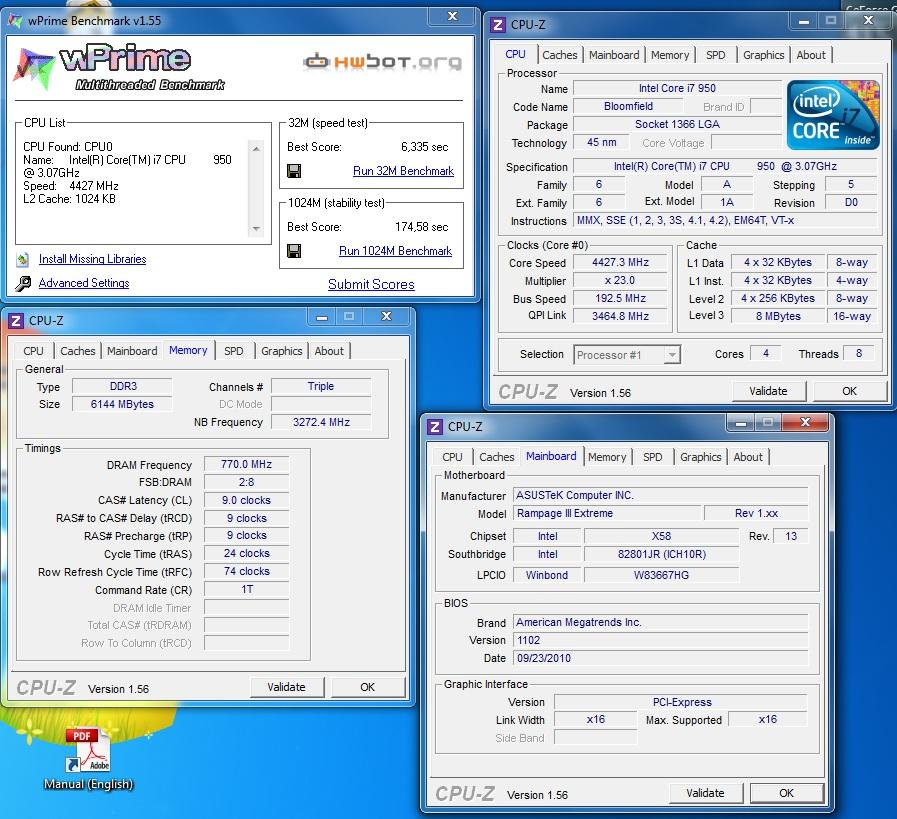The height and width of the screenshot is (819, 897).
Task: Select the Mainboard tab in the Memory window
Action: click(x=132, y=351)
